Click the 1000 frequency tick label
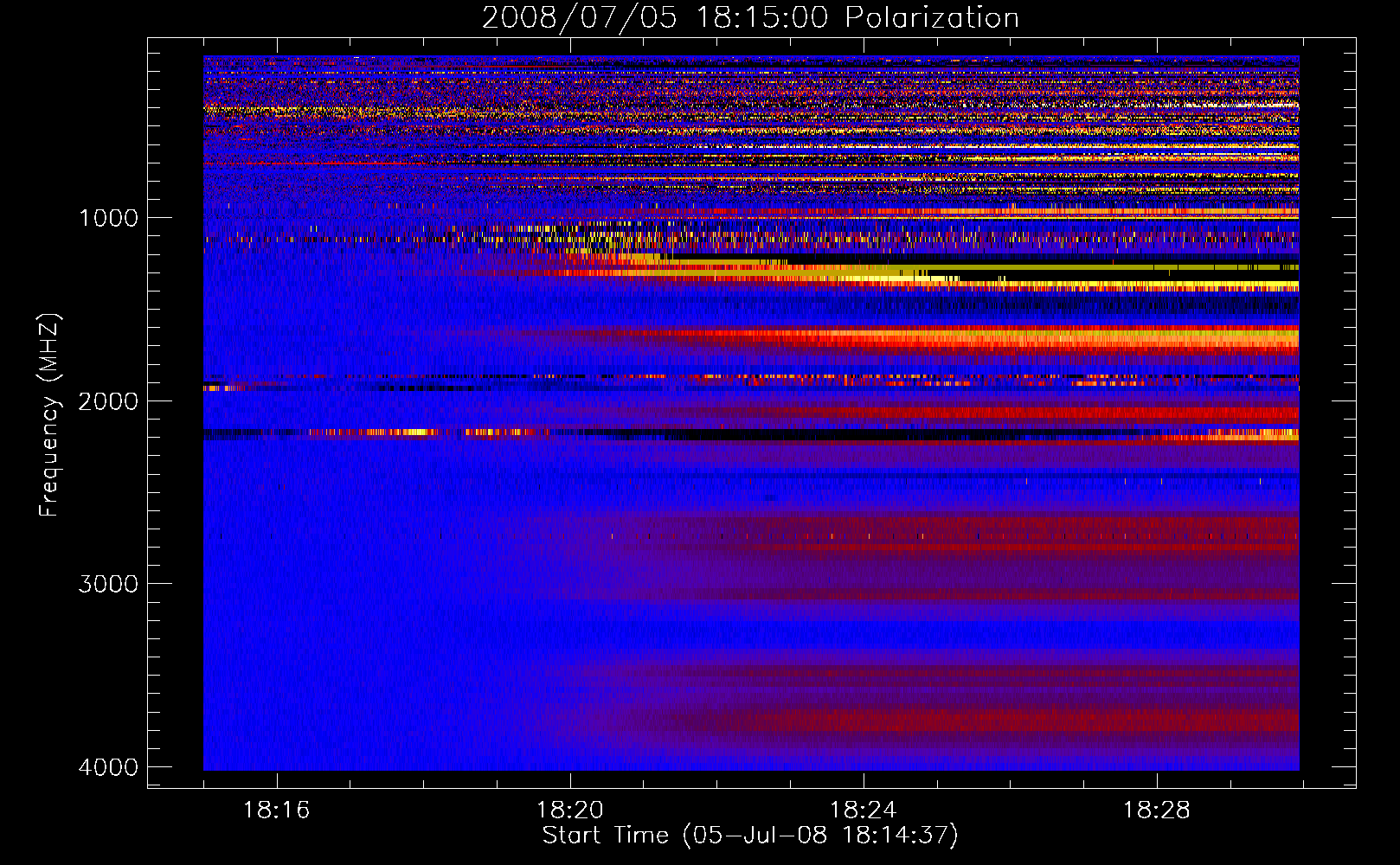The height and width of the screenshot is (865, 1400). click(108, 218)
